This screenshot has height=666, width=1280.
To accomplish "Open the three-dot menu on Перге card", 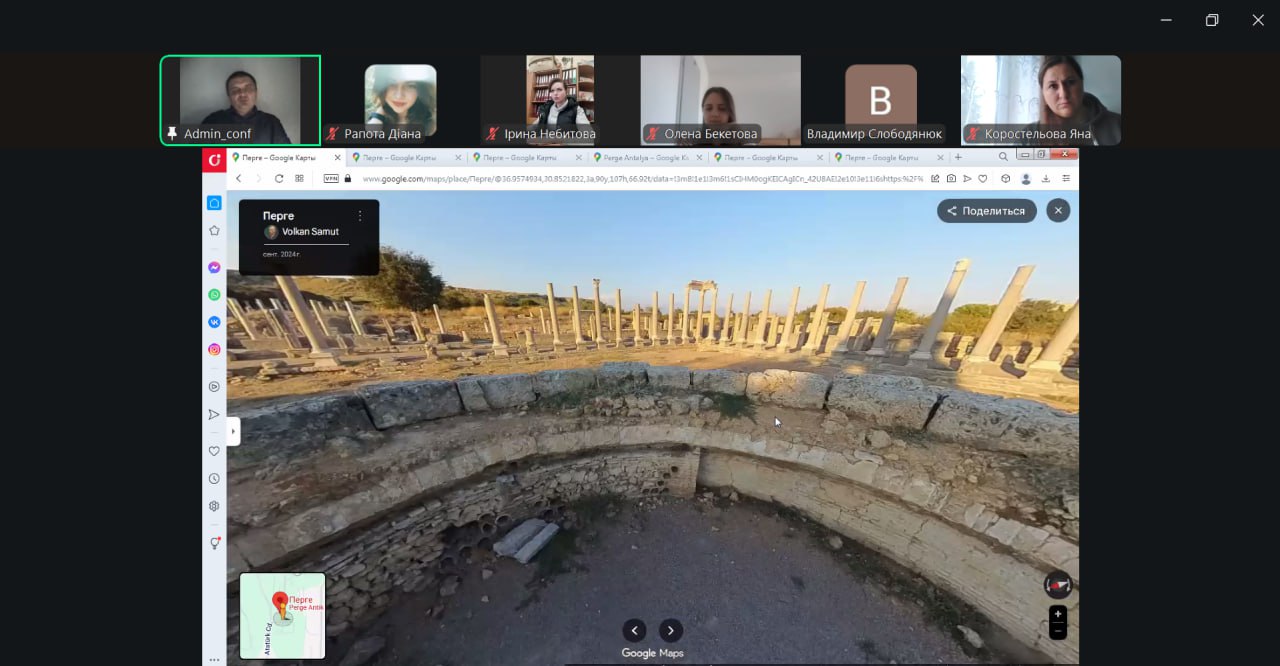I will pyautogui.click(x=360, y=216).
